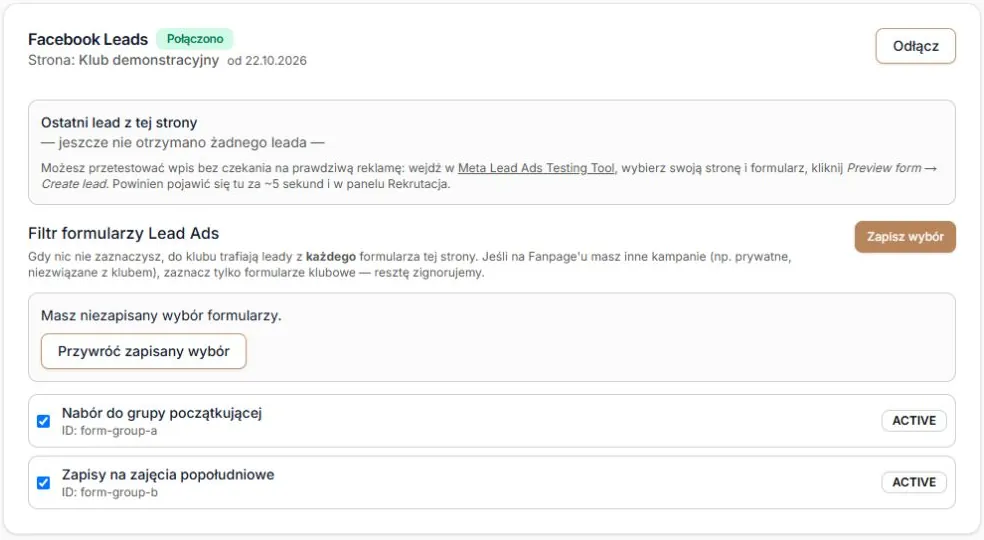
Task: Click ACTIVE badge for Zapisy na zajęcia popołudniowe
Action: click(914, 482)
